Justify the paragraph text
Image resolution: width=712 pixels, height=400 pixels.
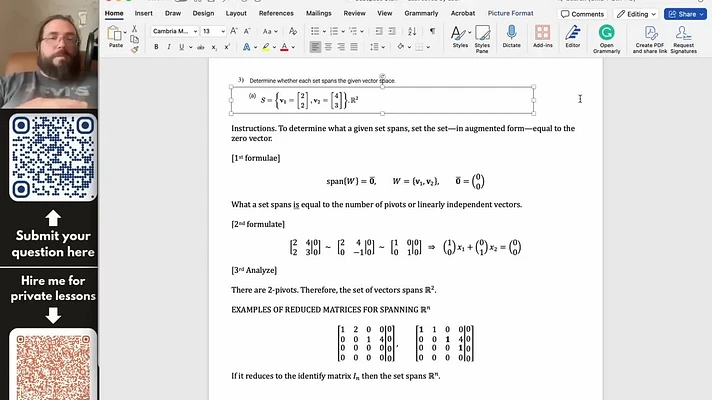coord(354,47)
